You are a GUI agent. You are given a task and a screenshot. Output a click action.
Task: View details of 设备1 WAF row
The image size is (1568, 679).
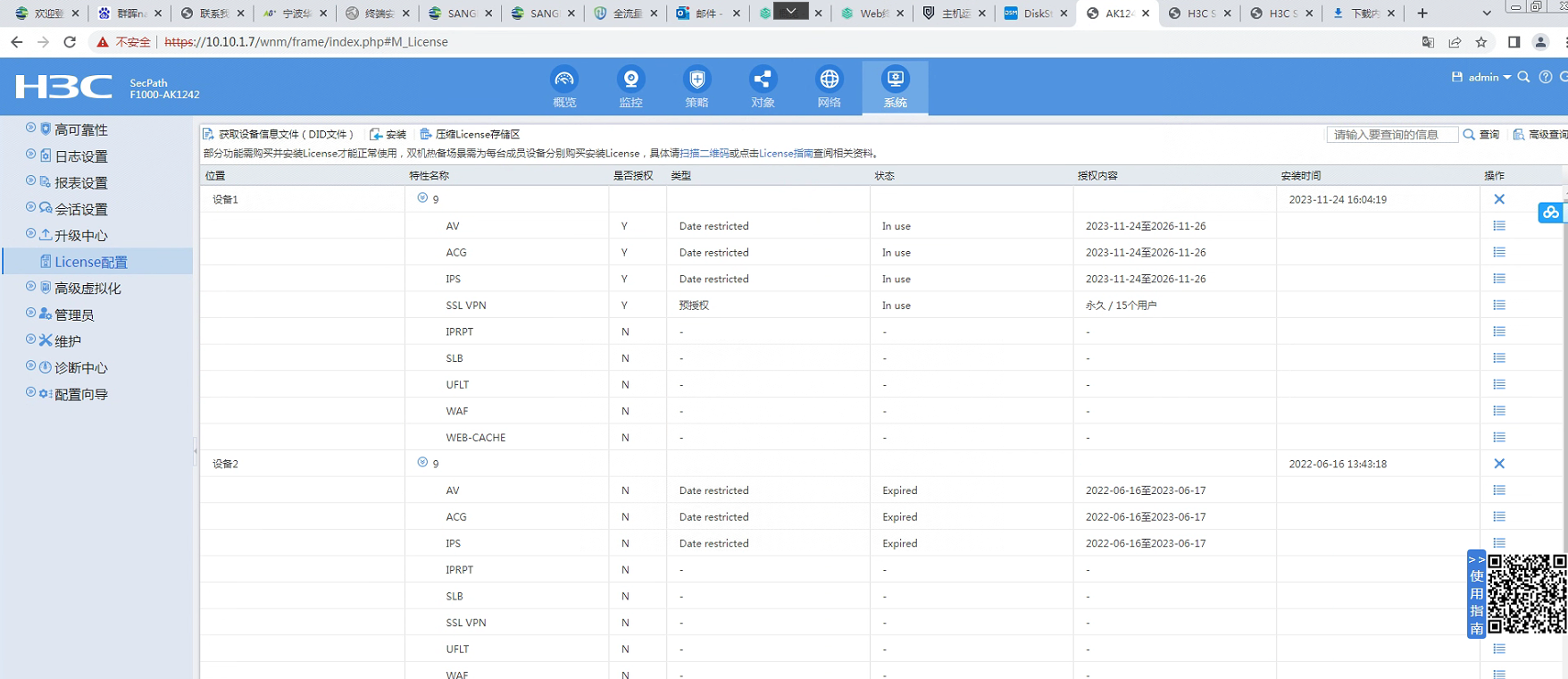point(1499,411)
